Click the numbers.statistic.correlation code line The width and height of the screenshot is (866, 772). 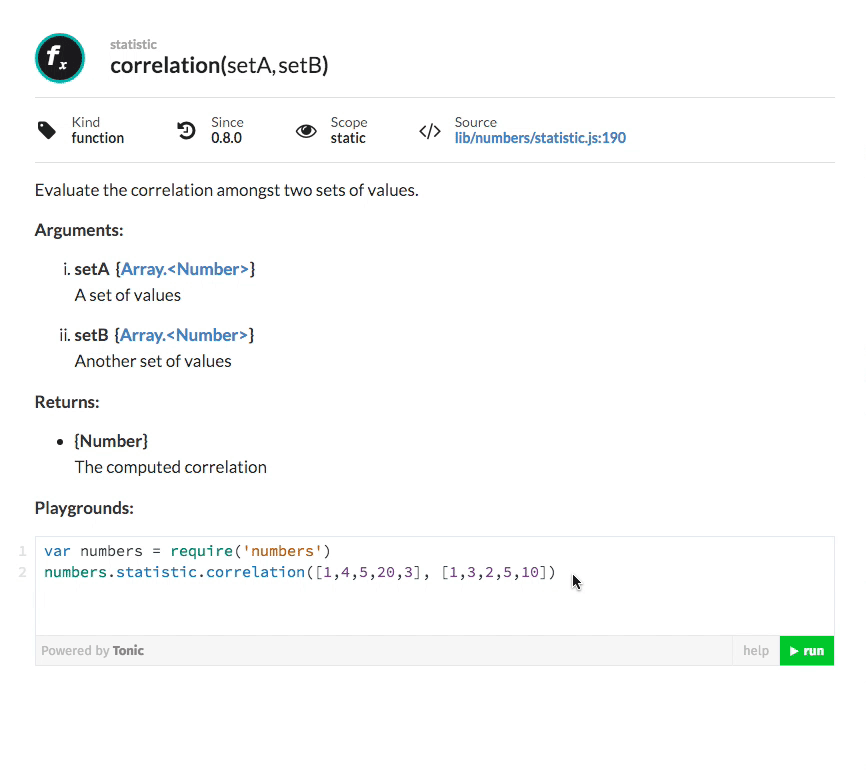pos(298,572)
